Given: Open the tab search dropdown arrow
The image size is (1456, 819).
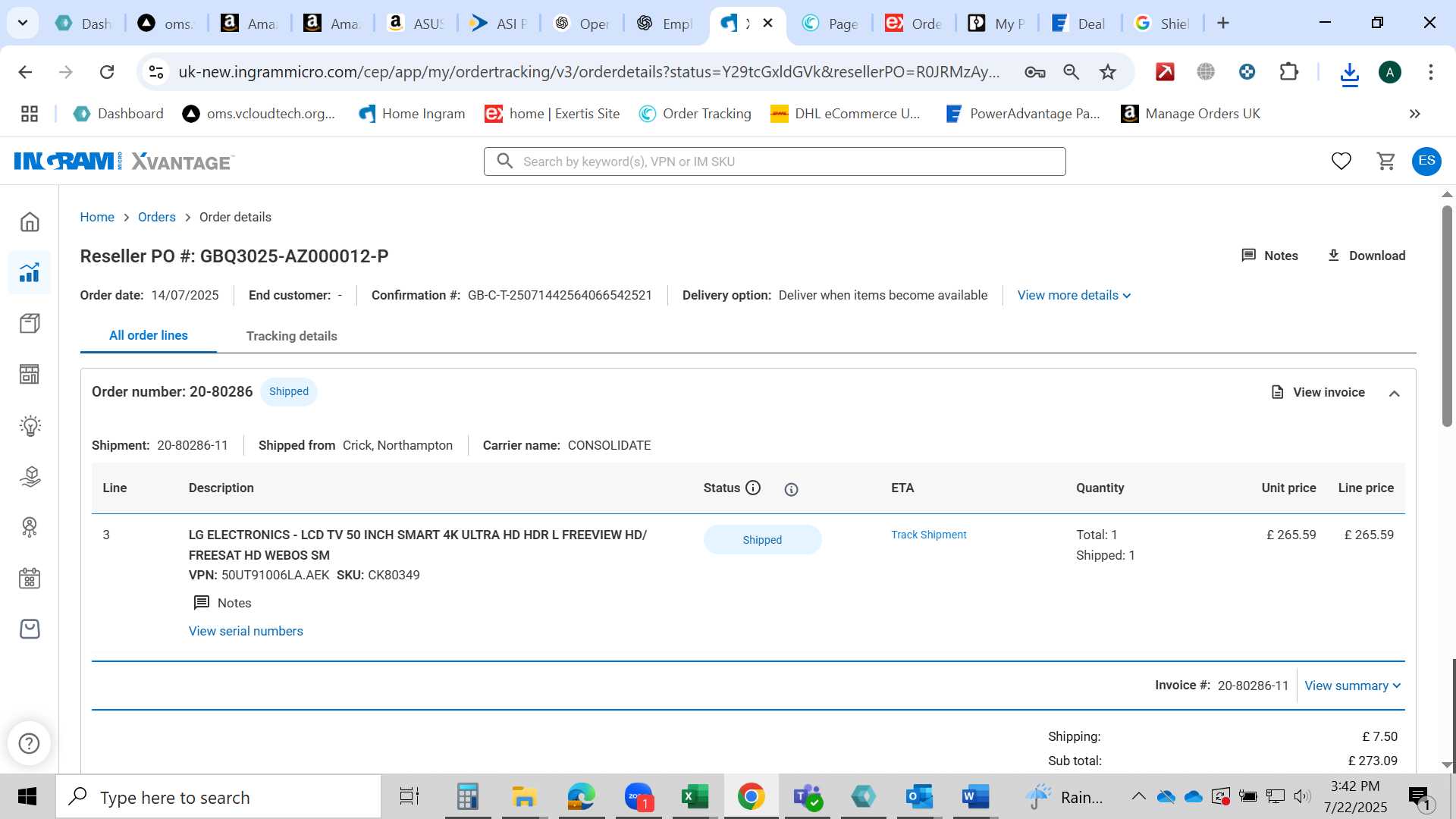Looking at the screenshot, I should [23, 23].
